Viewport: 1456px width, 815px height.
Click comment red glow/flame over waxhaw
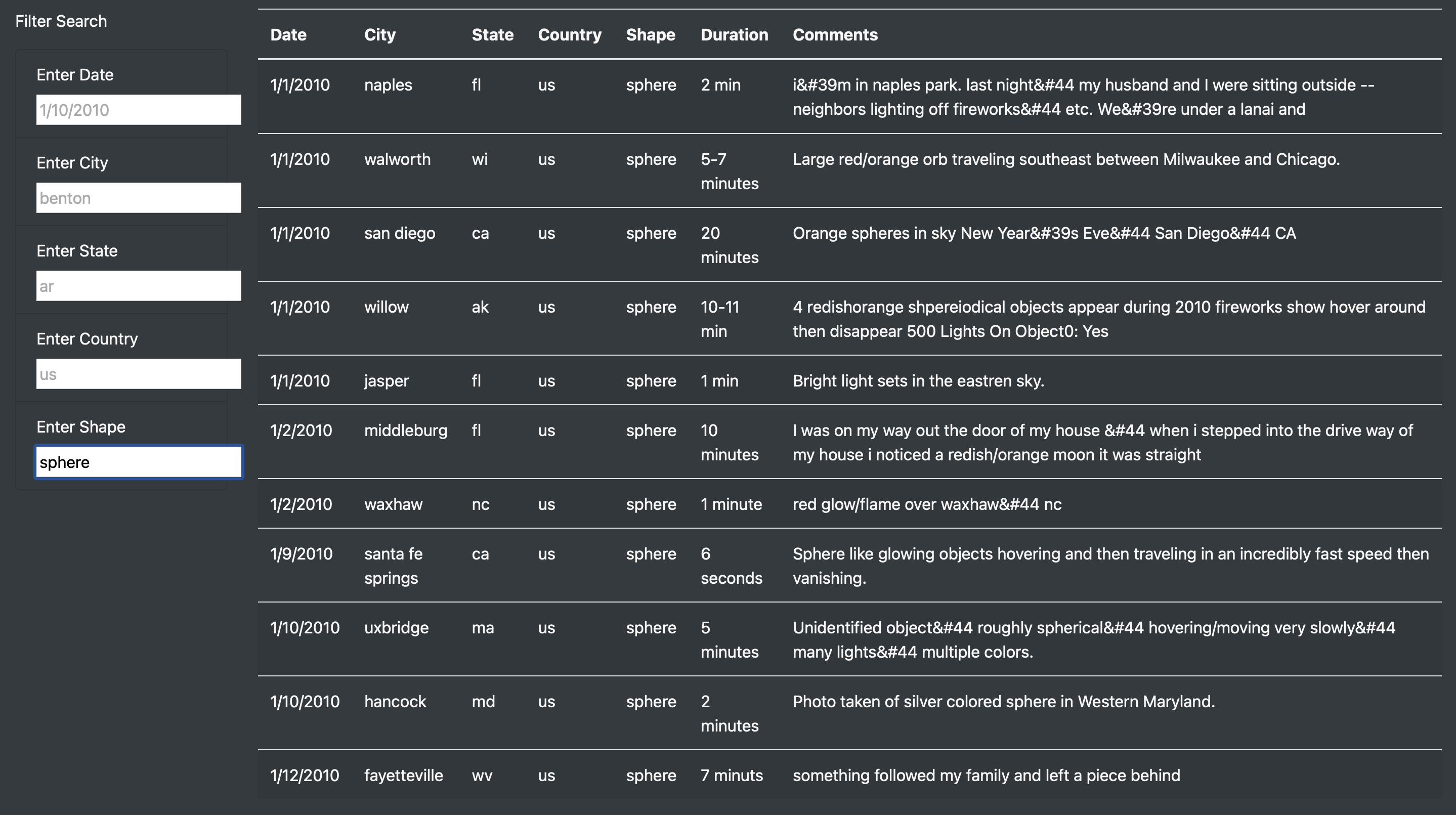tap(927, 505)
